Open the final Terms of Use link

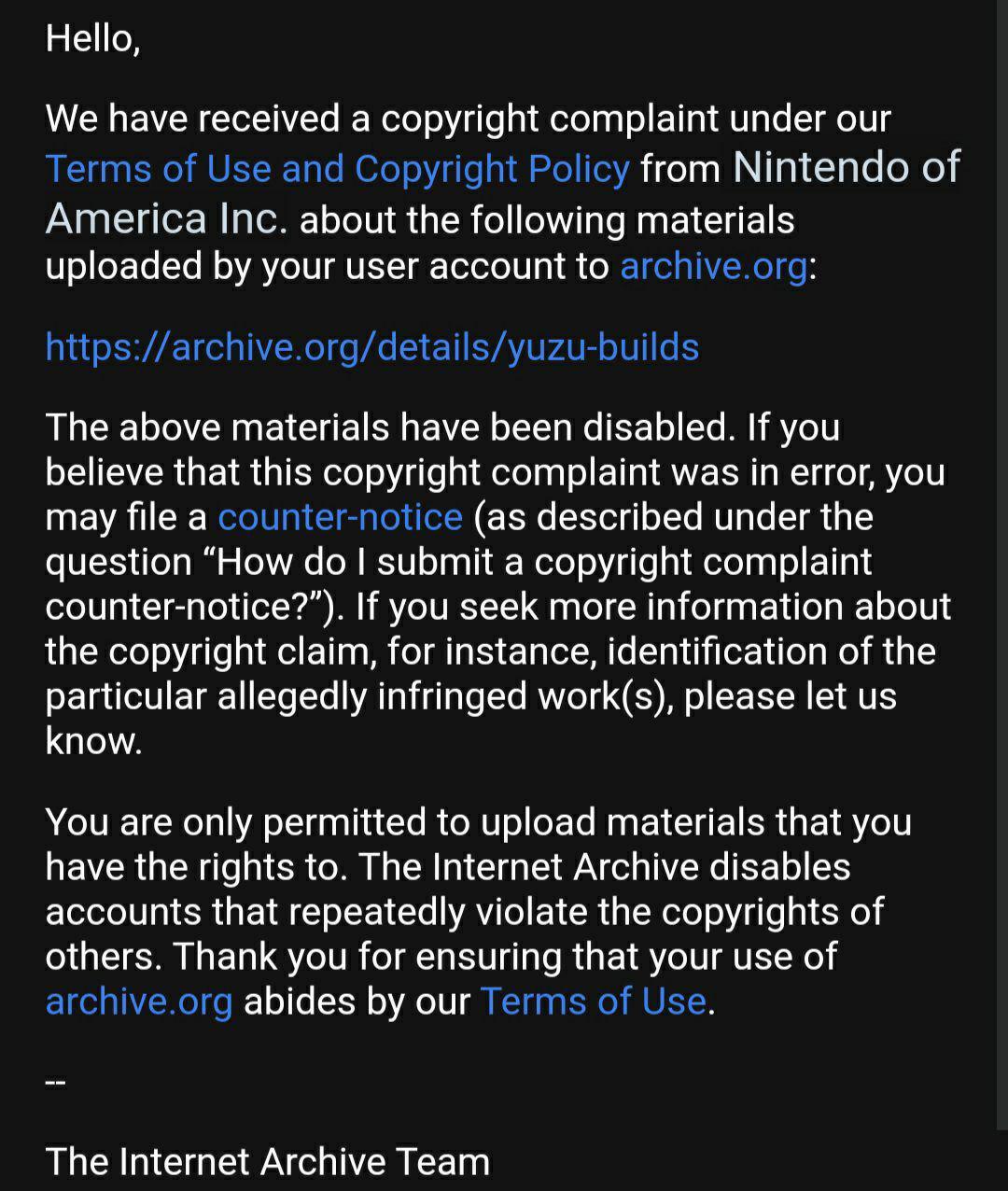point(593,1002)
